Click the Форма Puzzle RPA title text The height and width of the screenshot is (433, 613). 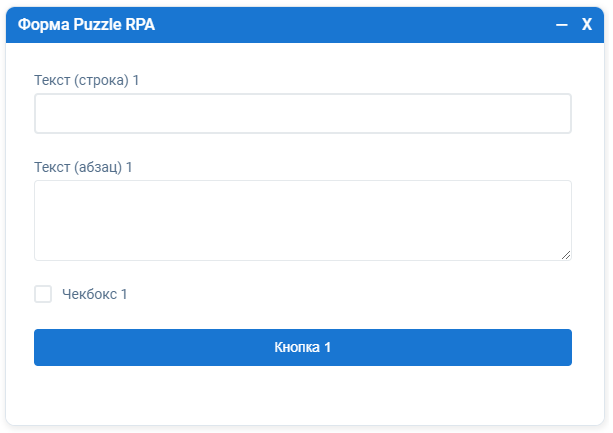tap(87, 25)
